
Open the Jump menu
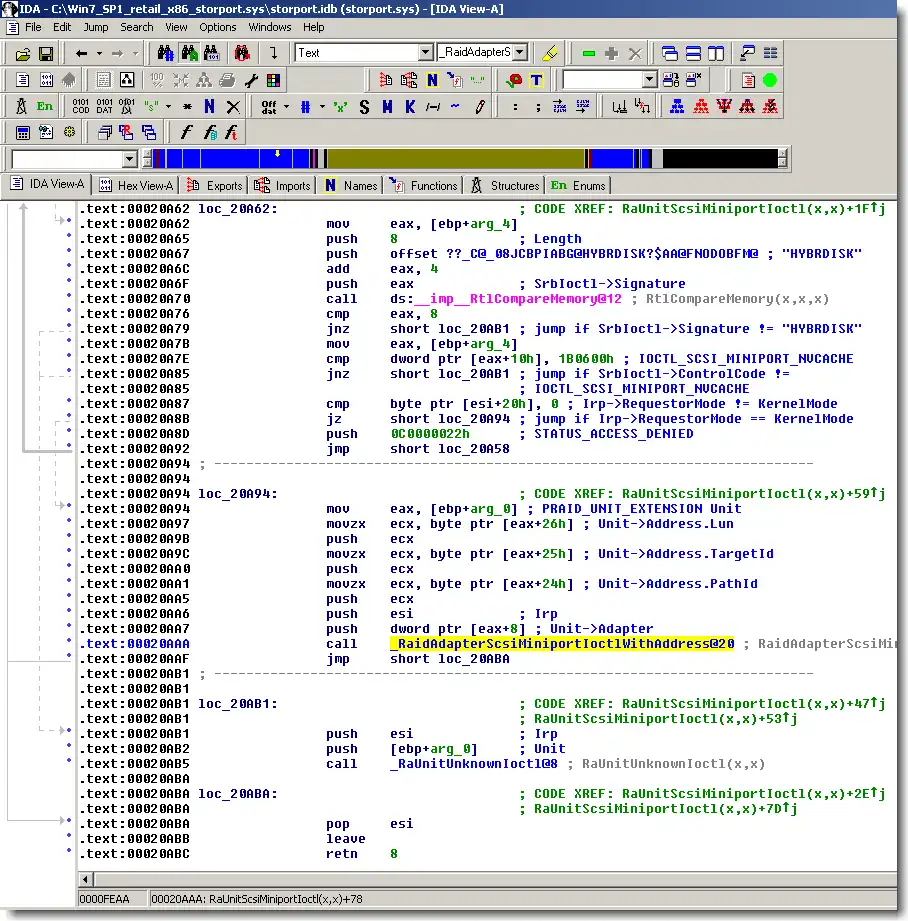[96, 27]
